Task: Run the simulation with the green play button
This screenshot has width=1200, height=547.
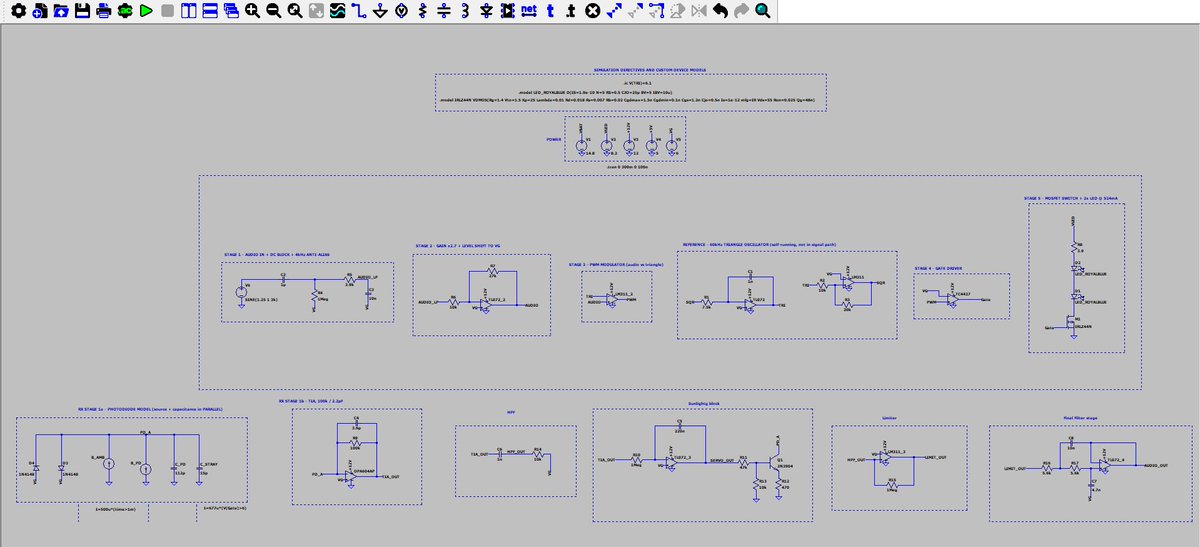Action: 146,11
